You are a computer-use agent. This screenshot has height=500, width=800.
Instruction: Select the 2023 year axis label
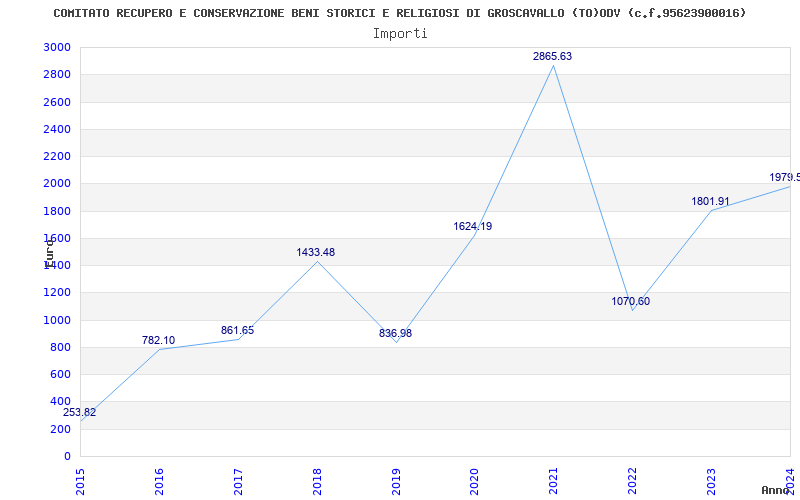pos(711,482)
